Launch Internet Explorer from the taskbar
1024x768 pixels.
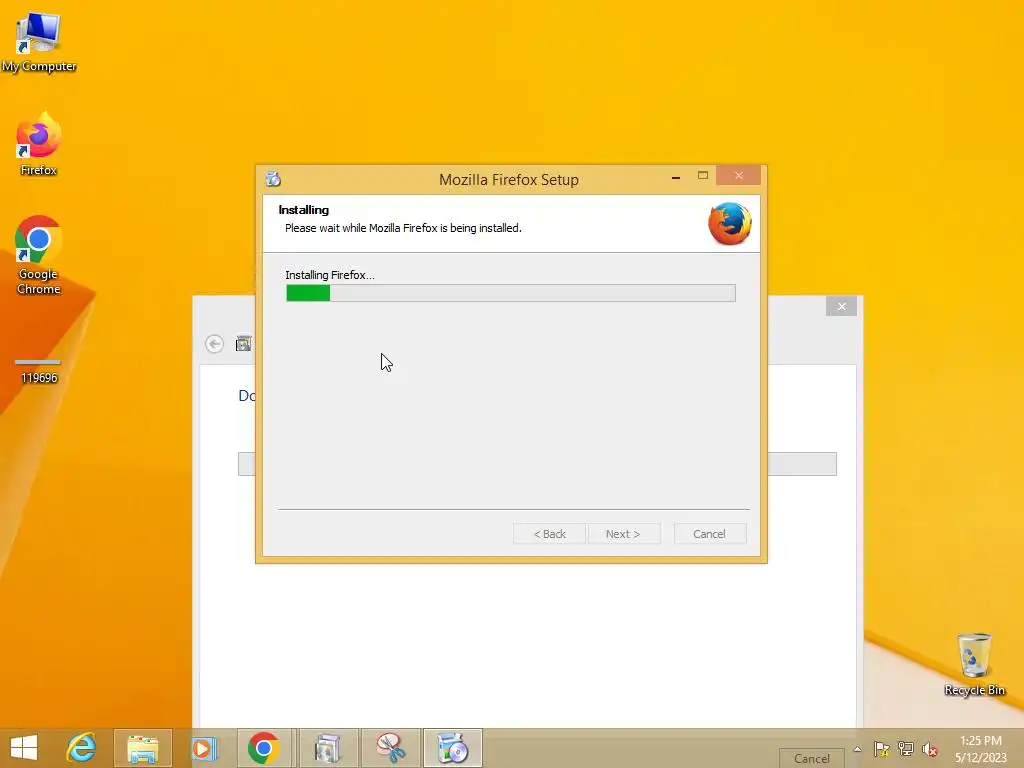(81, 748)
